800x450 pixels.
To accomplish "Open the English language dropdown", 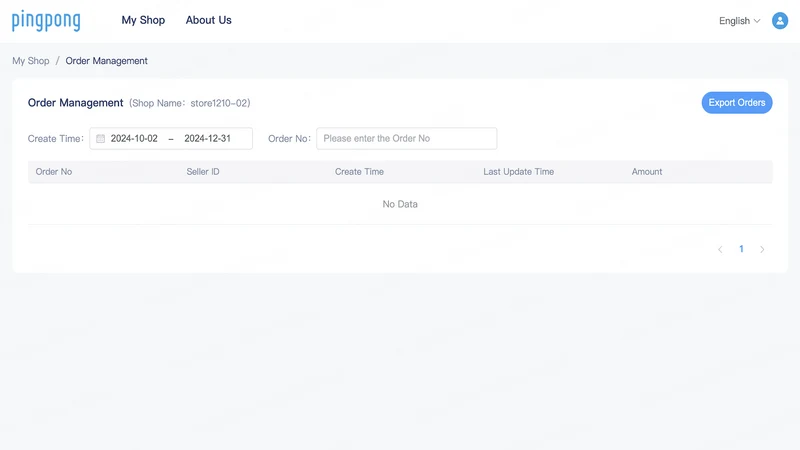I will [x=739, y=21].
